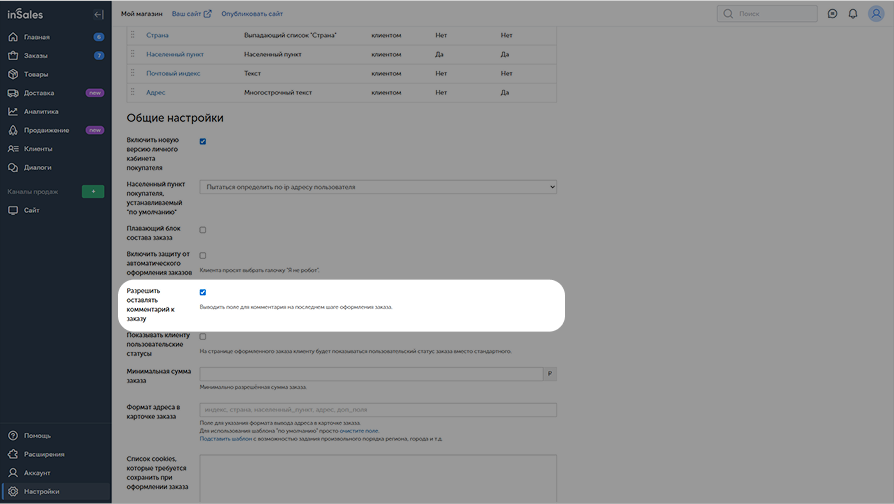Viewport: 894px width, 504px height.
Task: Uncheck allow order comments checkbox
Action: [x=203, y=292]
